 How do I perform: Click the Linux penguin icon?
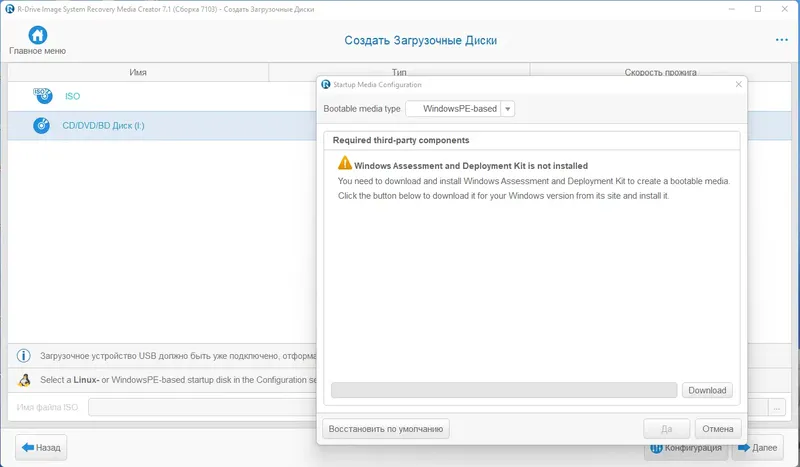point(24,380)
